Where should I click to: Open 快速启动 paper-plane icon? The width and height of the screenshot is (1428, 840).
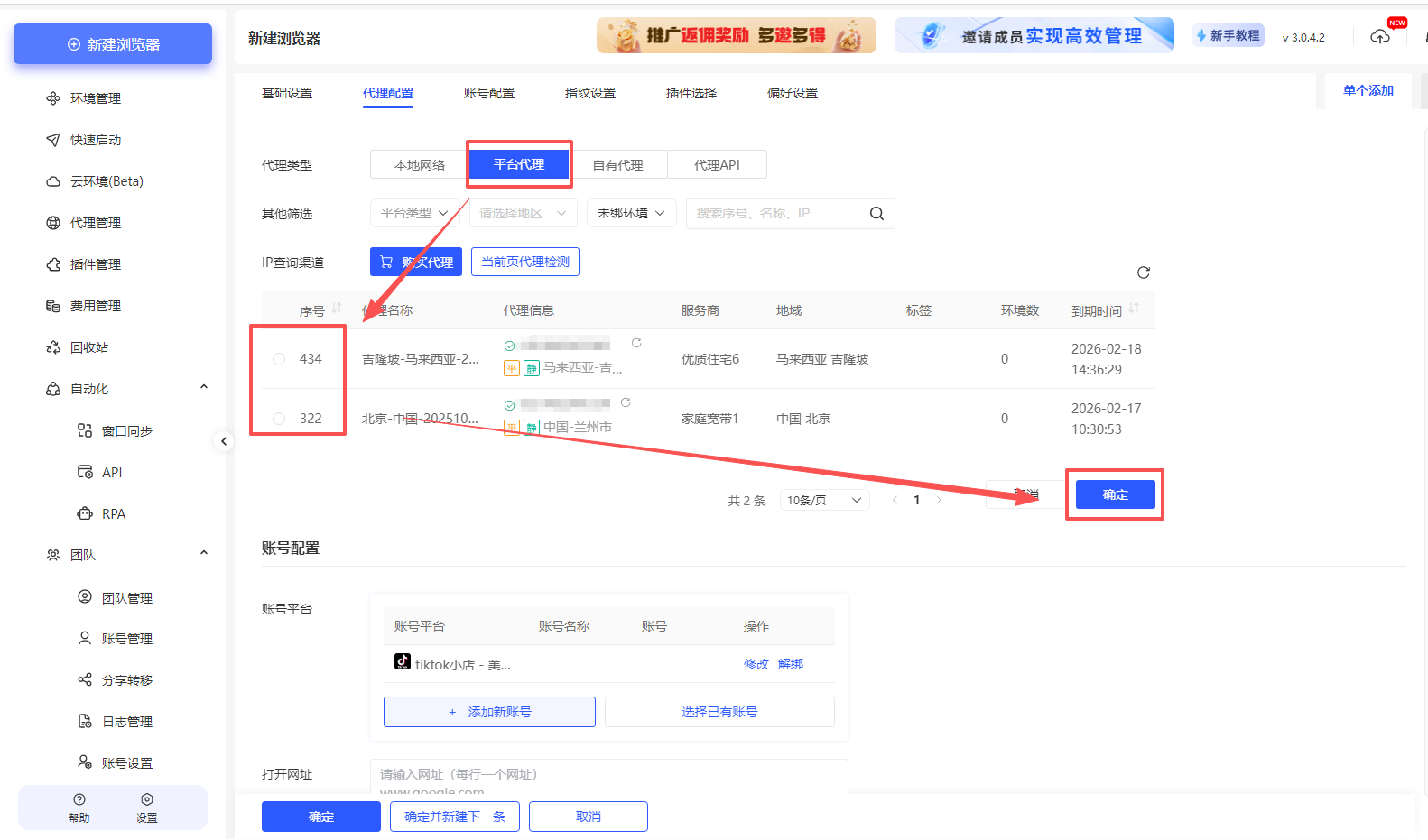[x=53, y=140]
